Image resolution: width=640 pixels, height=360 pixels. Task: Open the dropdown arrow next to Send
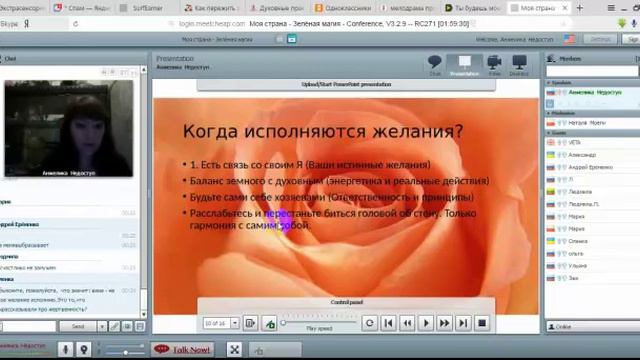coord(102,327)
